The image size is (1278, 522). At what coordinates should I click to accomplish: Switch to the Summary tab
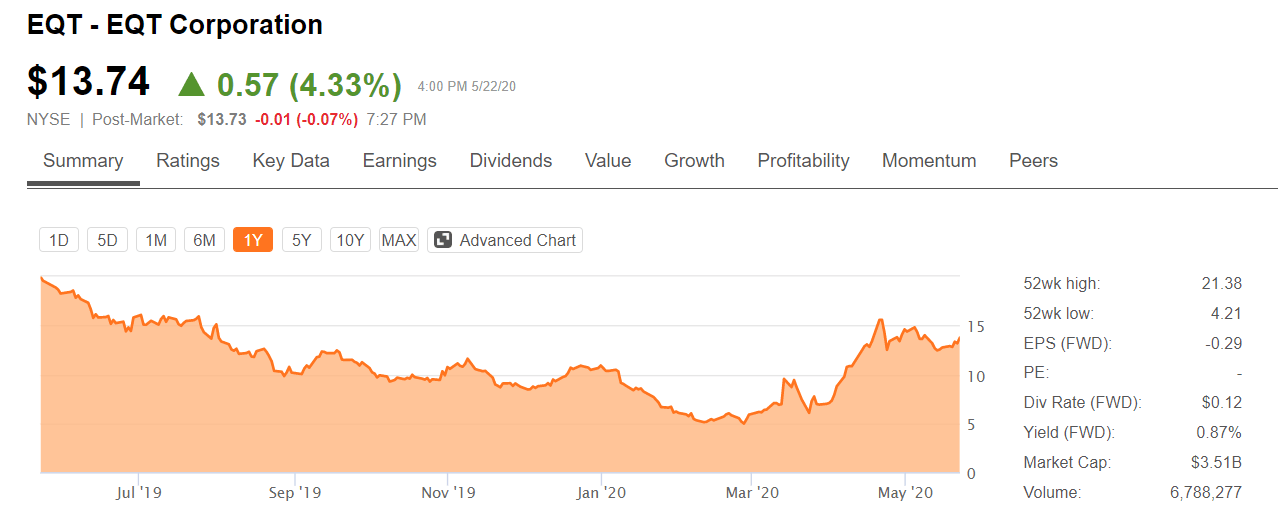tap(83, 161)
